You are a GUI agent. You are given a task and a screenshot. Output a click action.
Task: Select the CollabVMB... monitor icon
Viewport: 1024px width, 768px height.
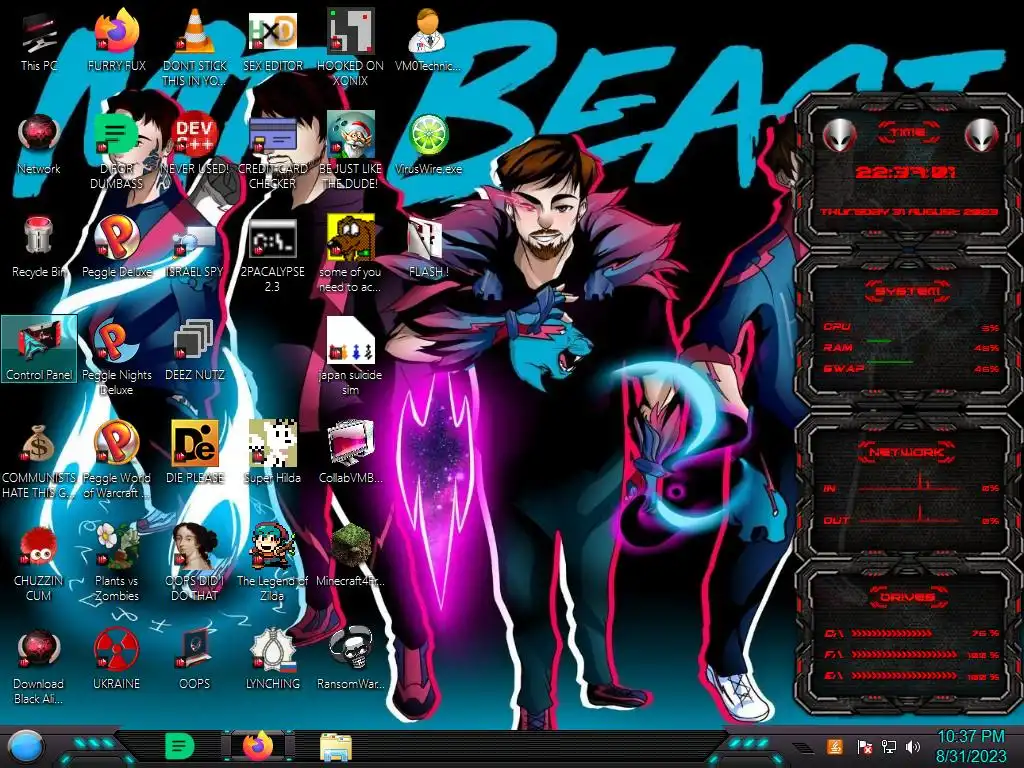click(x=350, y=453)
